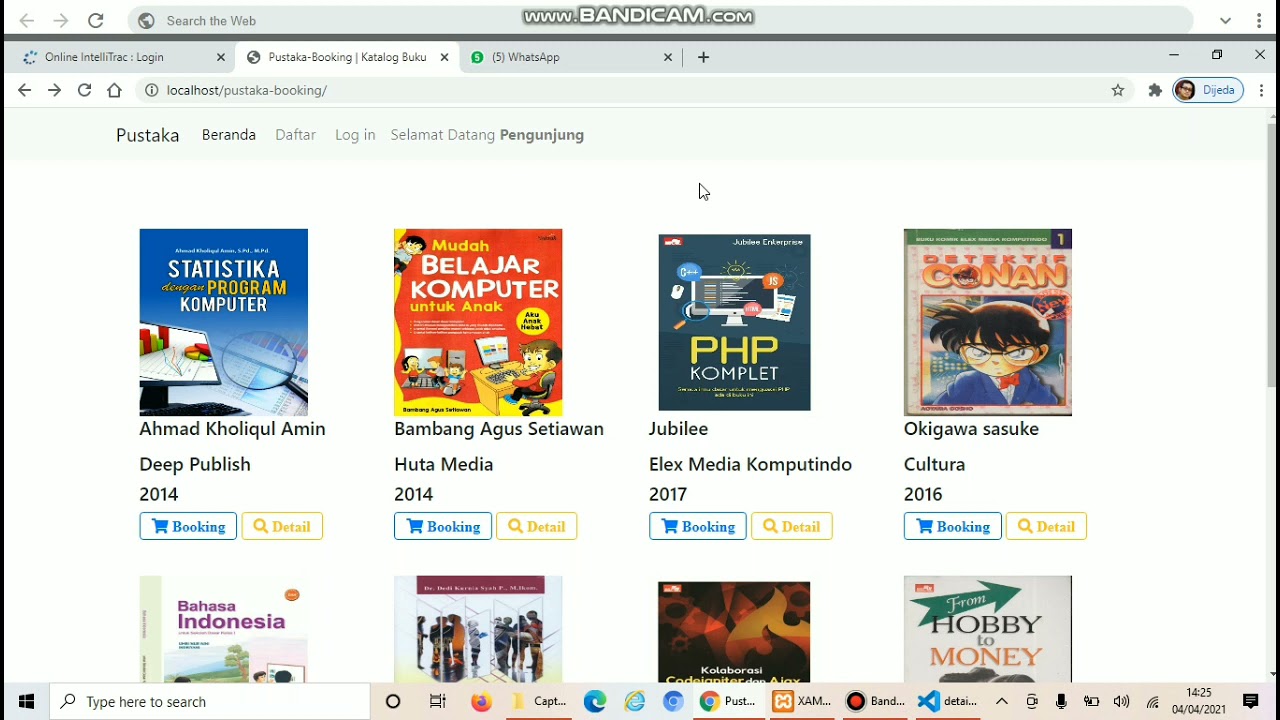Book the Ahmad Kholiqul Amin statistics book
The width and height of the screenshot is (1280, 720).
click(188, 526)
